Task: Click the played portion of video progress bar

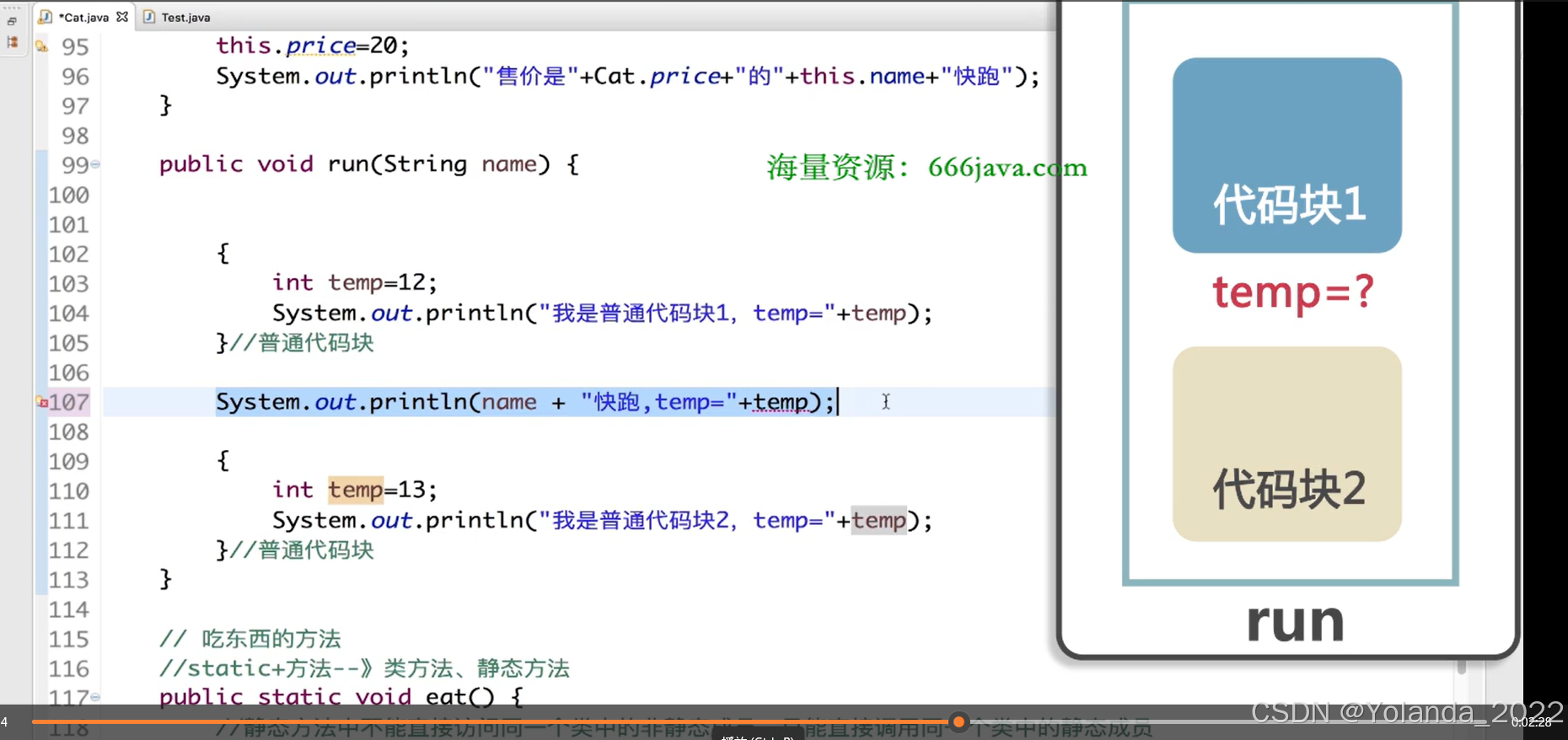Action: pos(491,721)
